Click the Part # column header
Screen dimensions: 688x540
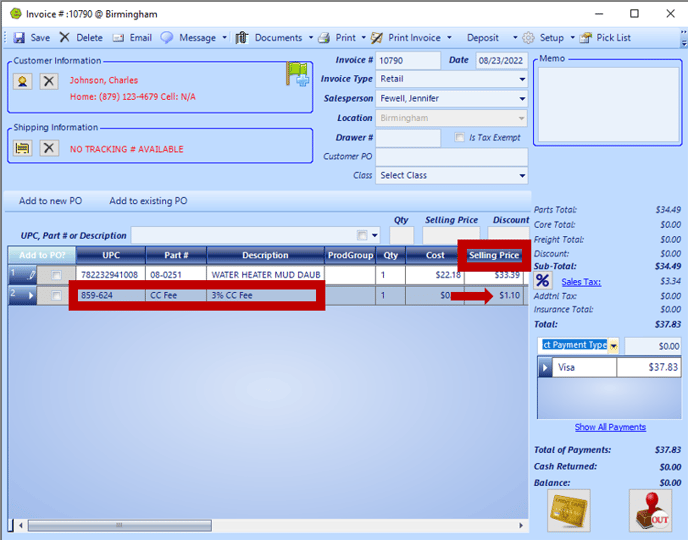pos(176,255)
